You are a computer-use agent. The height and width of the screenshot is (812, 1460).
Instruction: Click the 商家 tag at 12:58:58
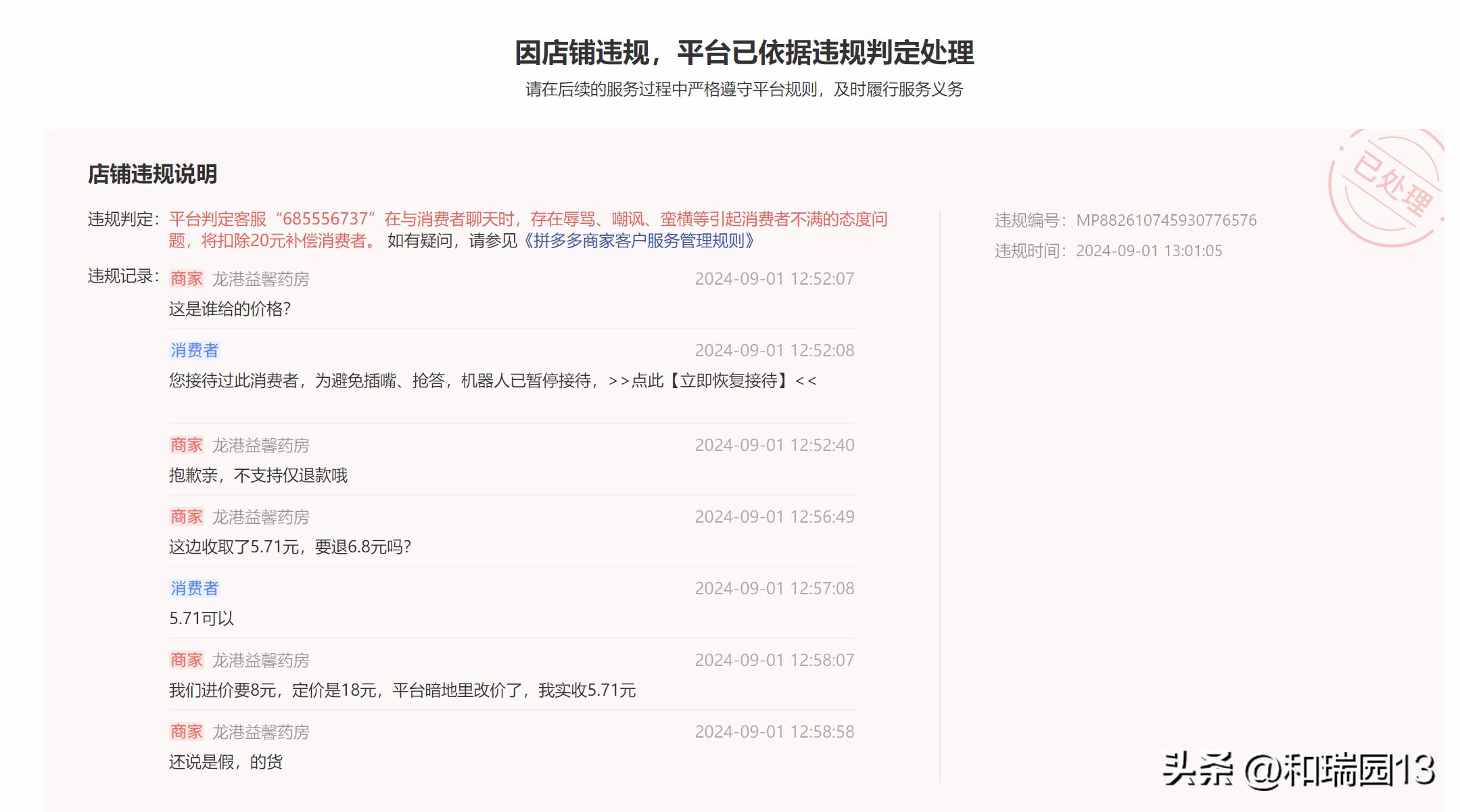(187, 732)
